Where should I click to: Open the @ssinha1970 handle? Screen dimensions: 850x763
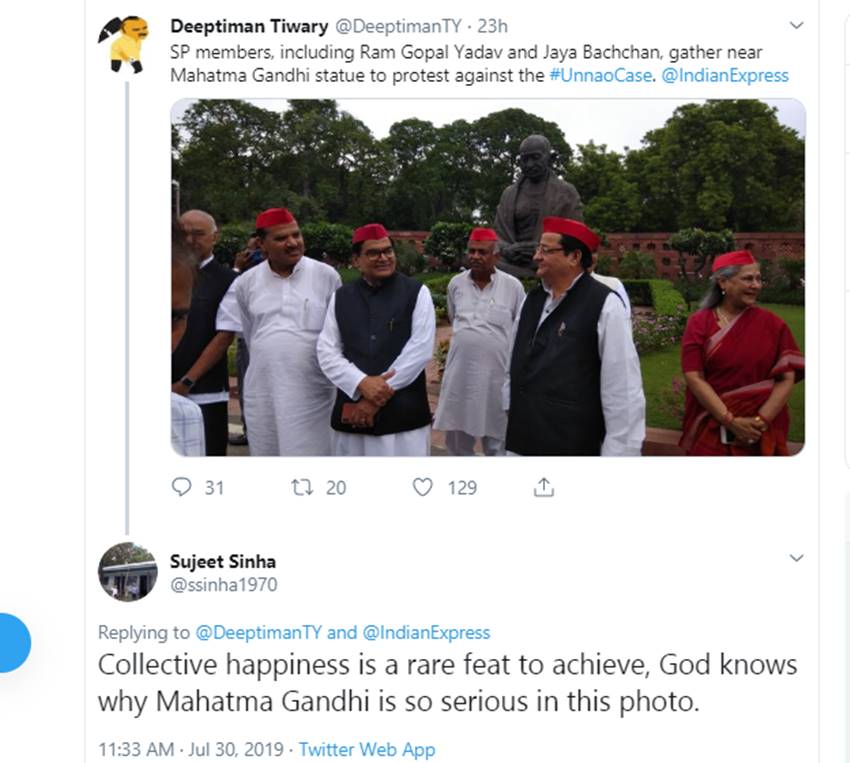224,585
